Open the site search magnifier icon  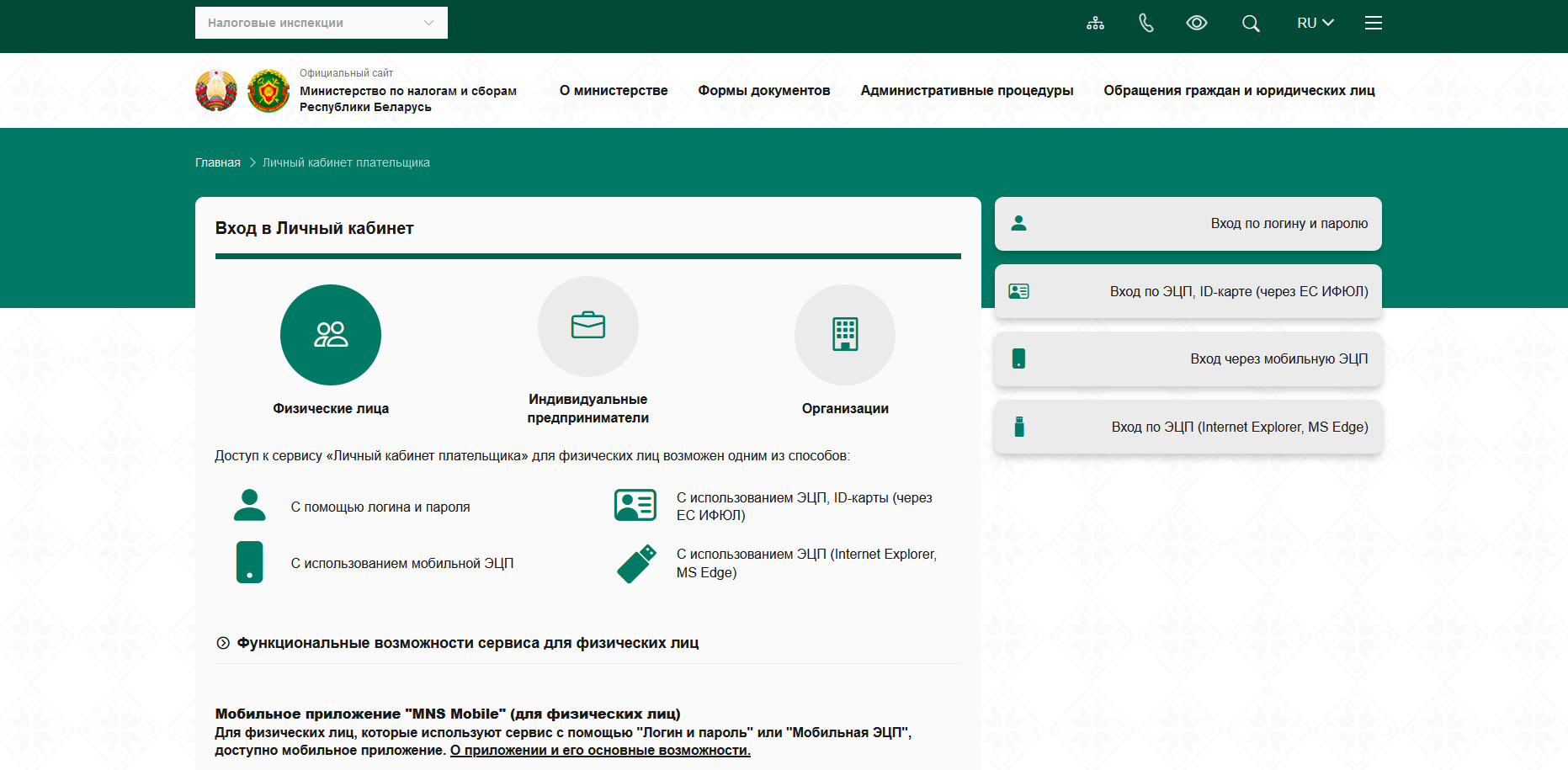1251,24
